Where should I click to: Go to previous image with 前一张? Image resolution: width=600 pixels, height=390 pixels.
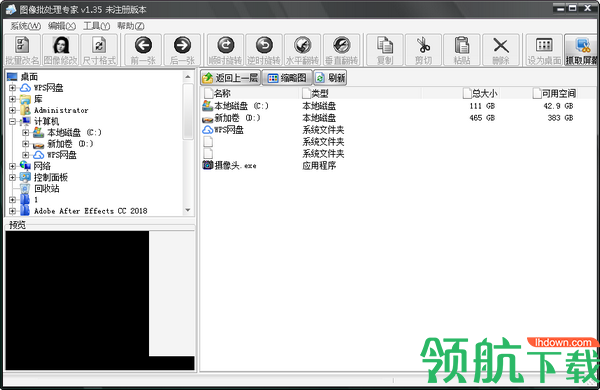[143, 50]
